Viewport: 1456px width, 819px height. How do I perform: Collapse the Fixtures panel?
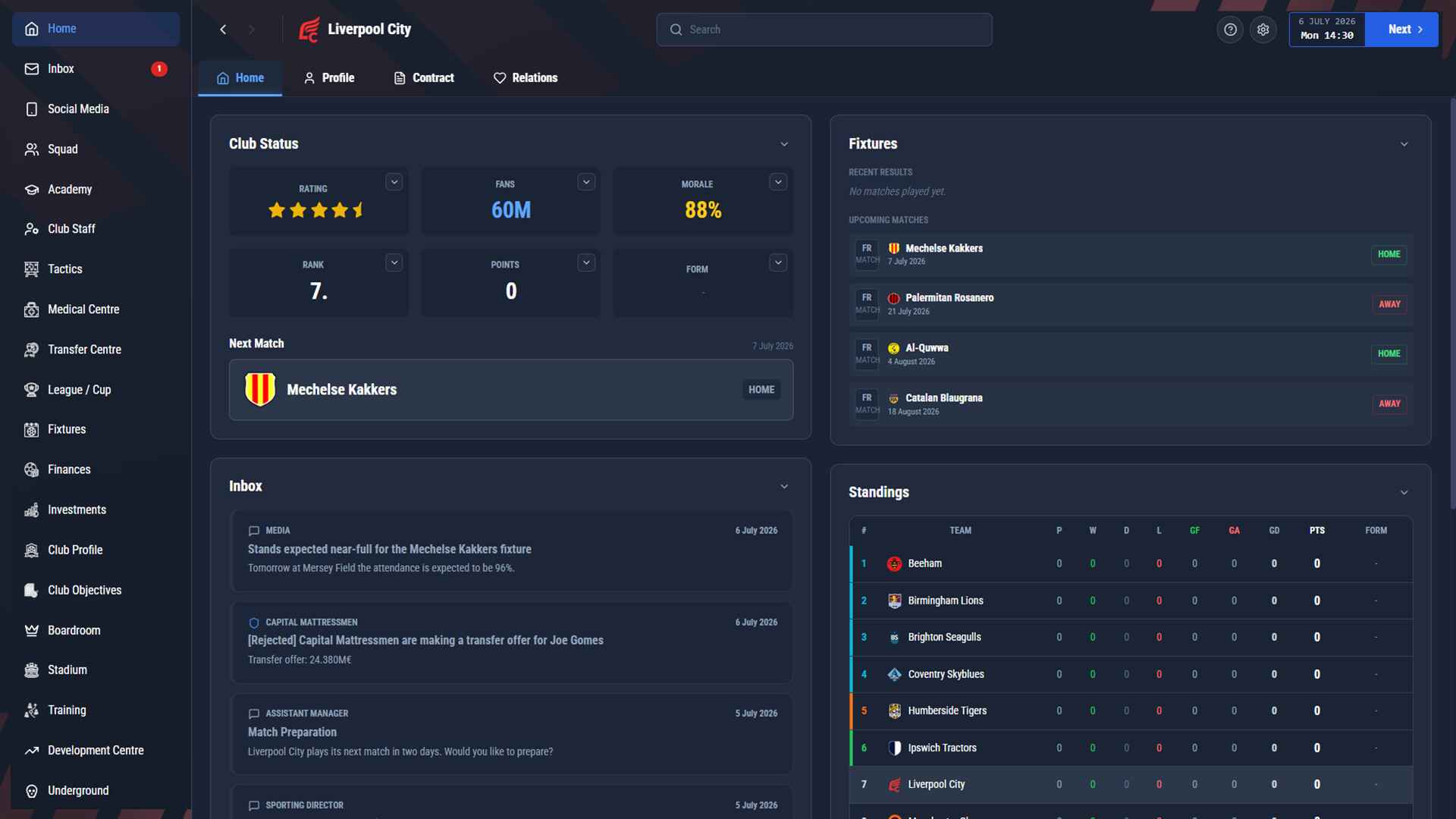click(1404, 144)
